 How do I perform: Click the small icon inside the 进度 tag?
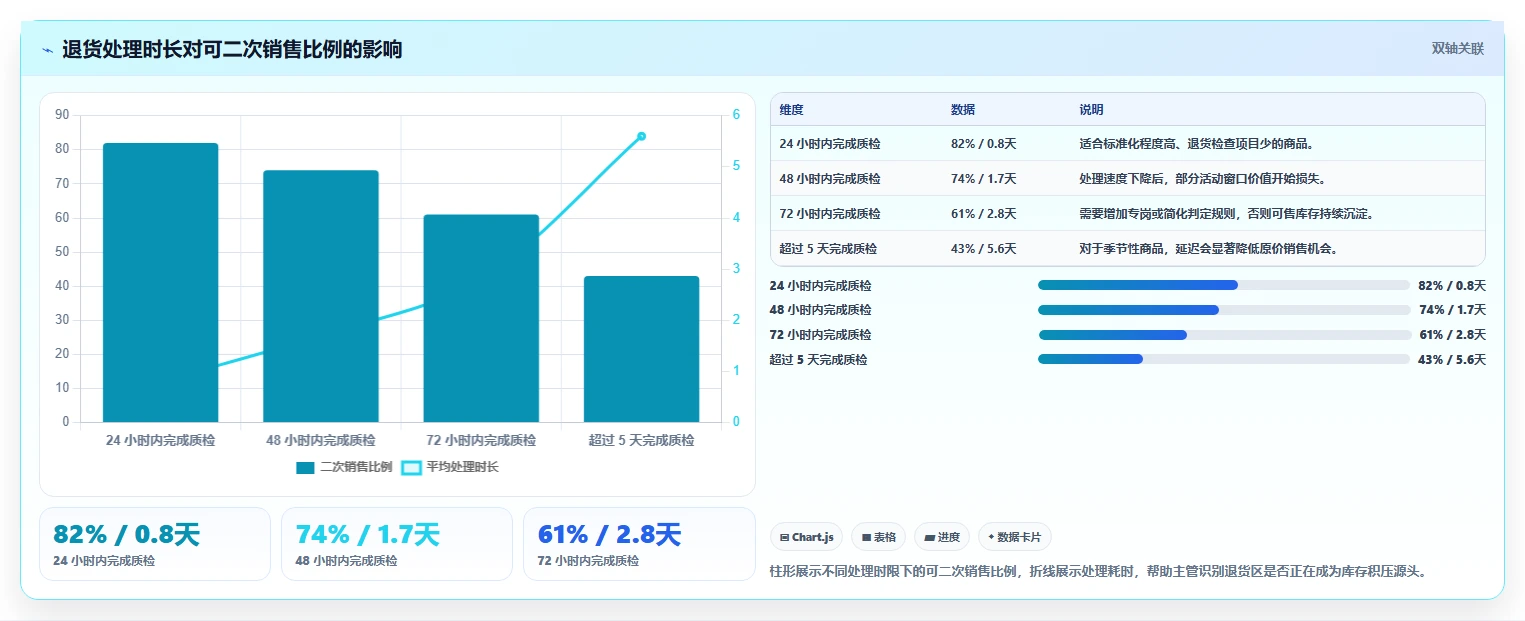pyautogui.click(x=930, y=538)
